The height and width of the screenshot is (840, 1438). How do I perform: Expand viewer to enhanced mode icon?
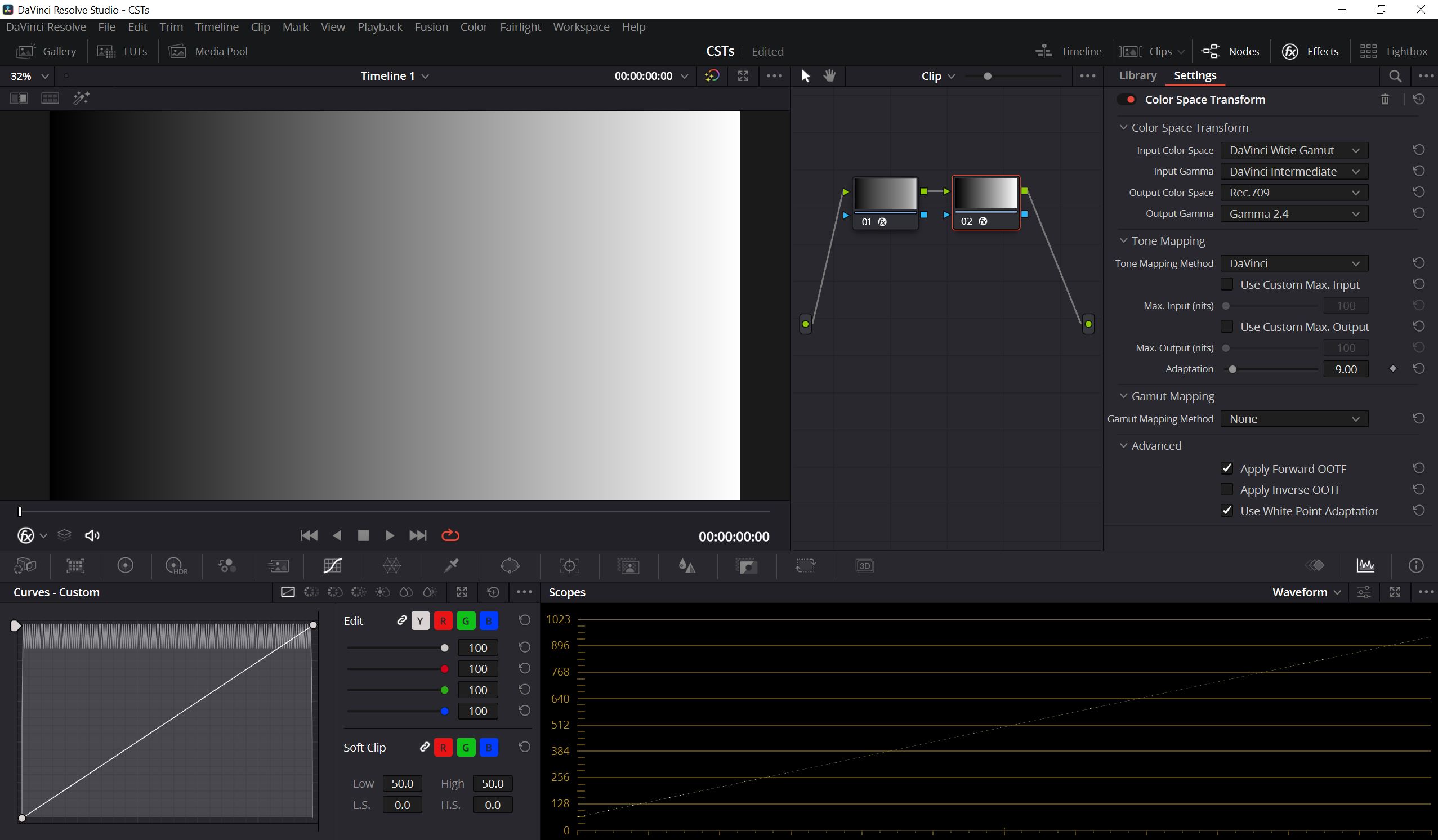[x=743, y=76]
